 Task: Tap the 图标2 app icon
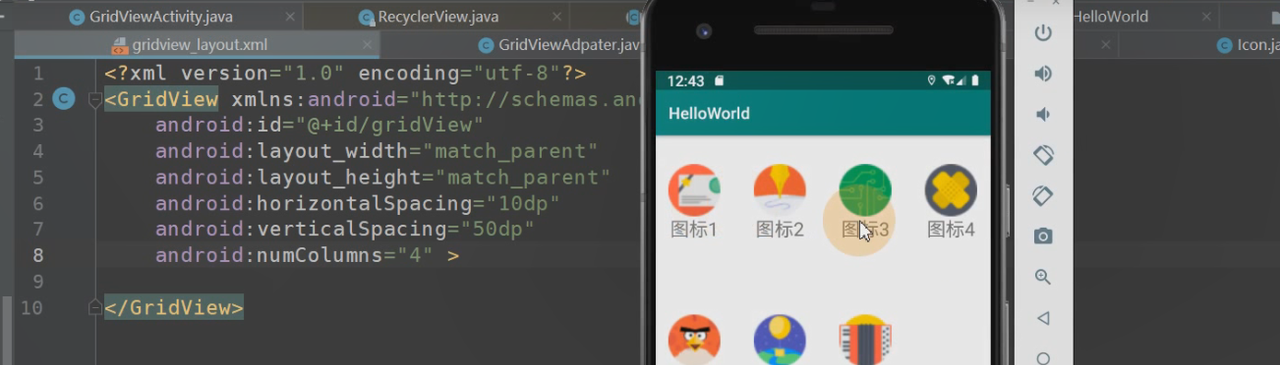click(780, 190)
